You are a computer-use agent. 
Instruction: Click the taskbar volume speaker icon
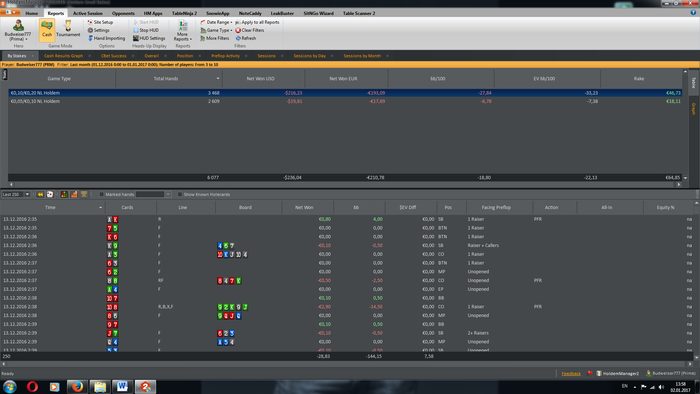click(661, 387)
